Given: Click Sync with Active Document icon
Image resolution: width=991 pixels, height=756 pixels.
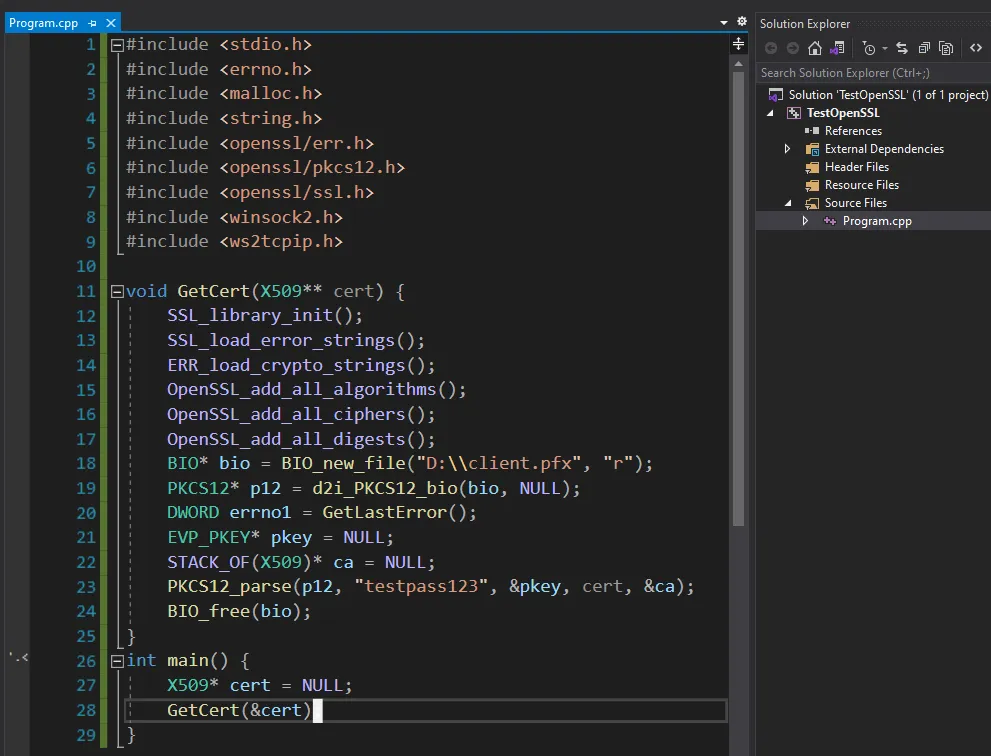Looking at the screenshot, I should [x=902, y=48].
